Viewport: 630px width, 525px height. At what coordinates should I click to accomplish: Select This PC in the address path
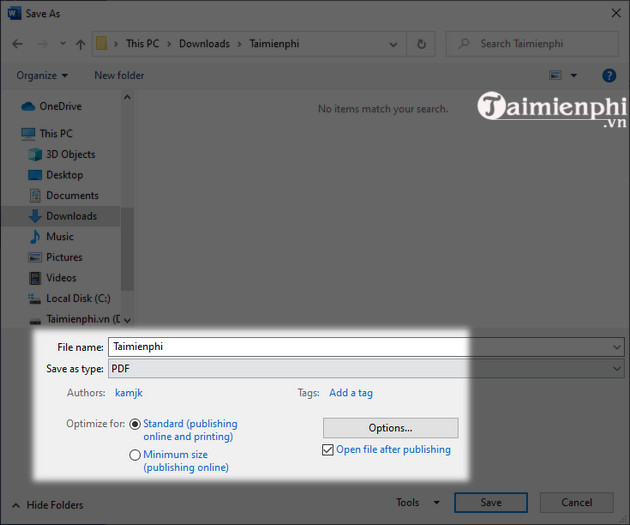(x=143, y=43)
